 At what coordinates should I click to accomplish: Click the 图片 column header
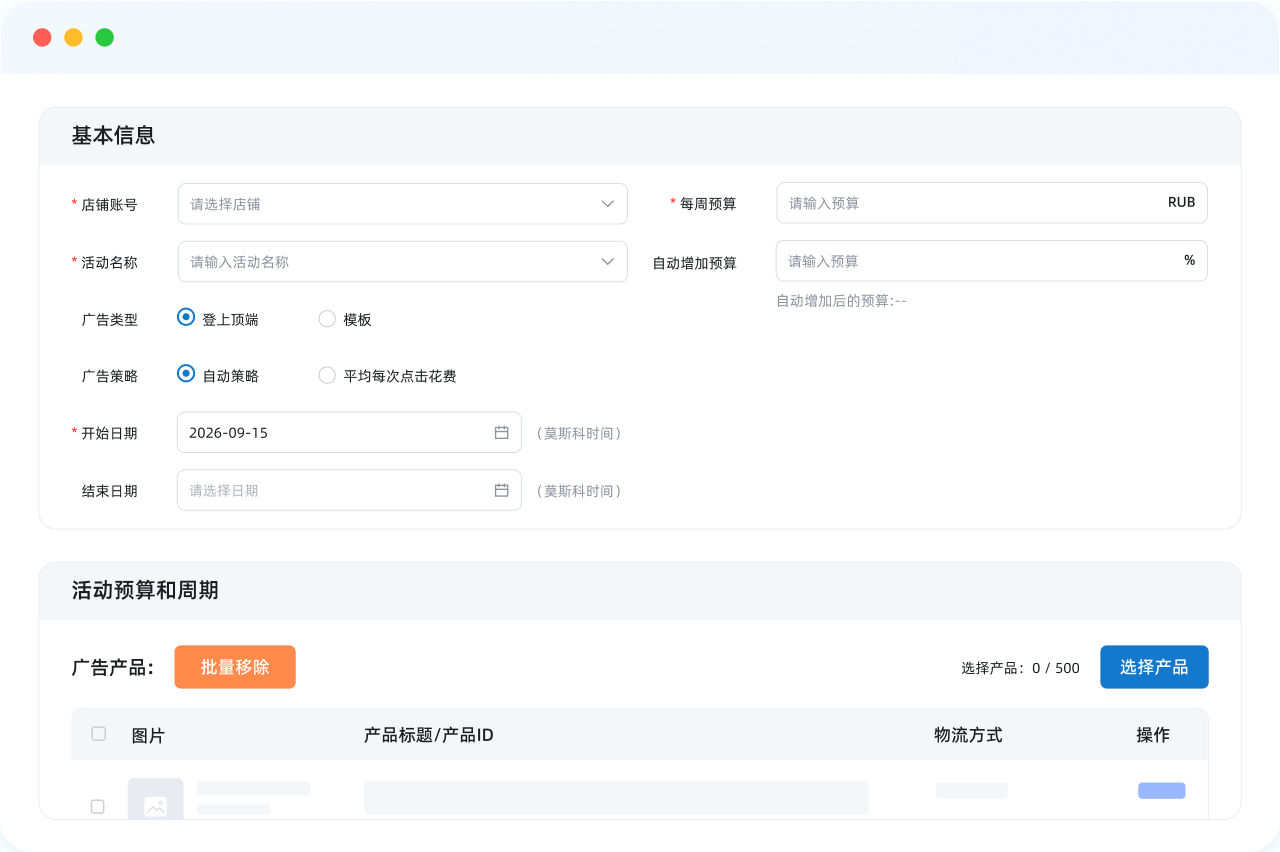tap(148, 736)
